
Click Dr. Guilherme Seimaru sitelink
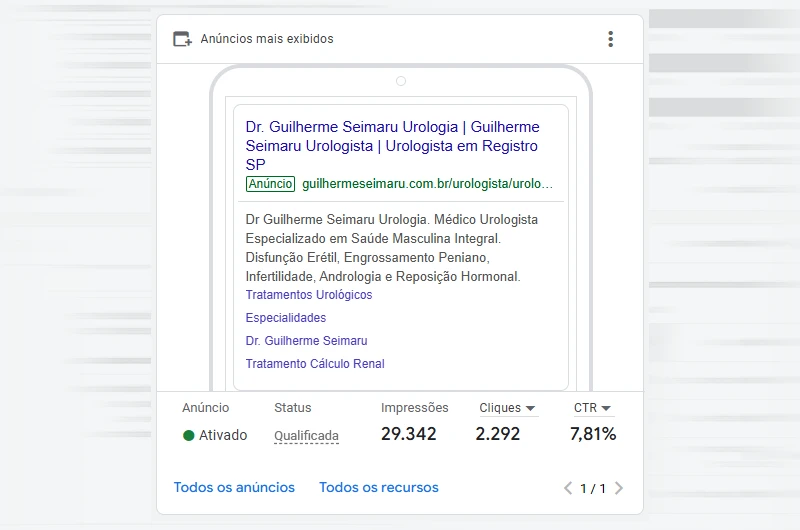tap(306, 341)
